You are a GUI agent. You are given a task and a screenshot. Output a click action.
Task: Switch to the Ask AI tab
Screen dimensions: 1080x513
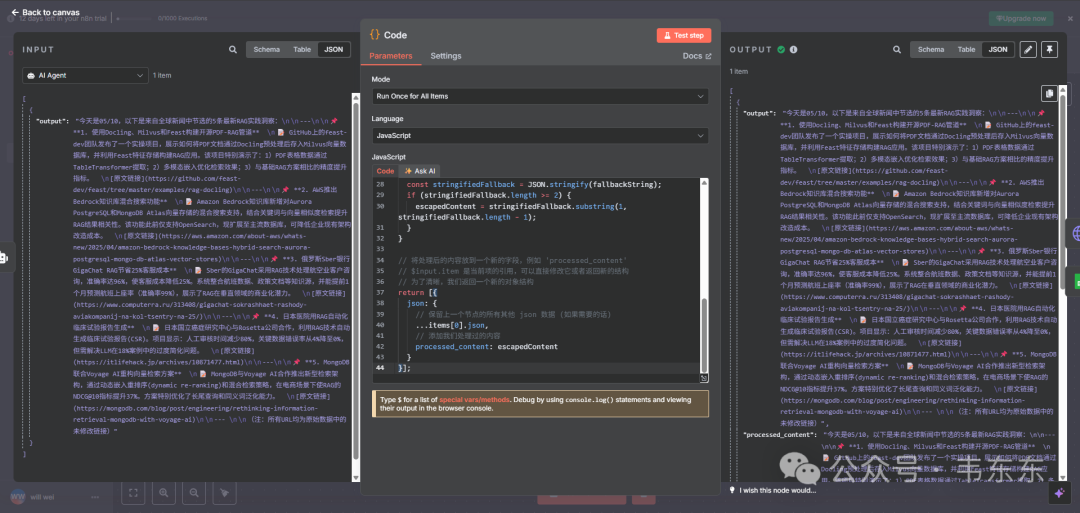pyautogui.click(x=420, y=171)
